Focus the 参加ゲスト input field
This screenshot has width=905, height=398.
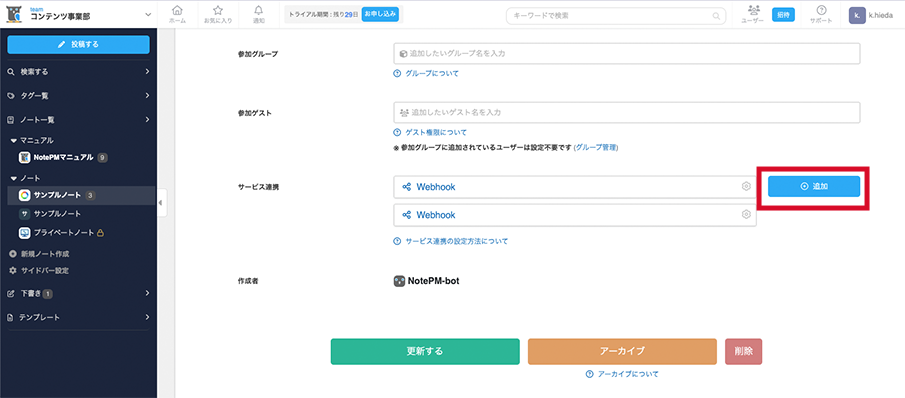627,112
